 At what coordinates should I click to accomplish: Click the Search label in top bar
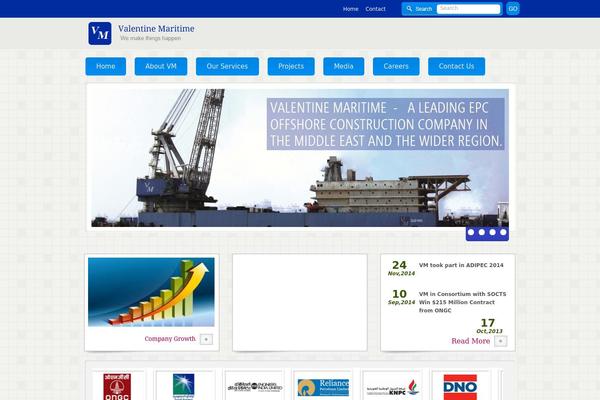coord(424,9)
